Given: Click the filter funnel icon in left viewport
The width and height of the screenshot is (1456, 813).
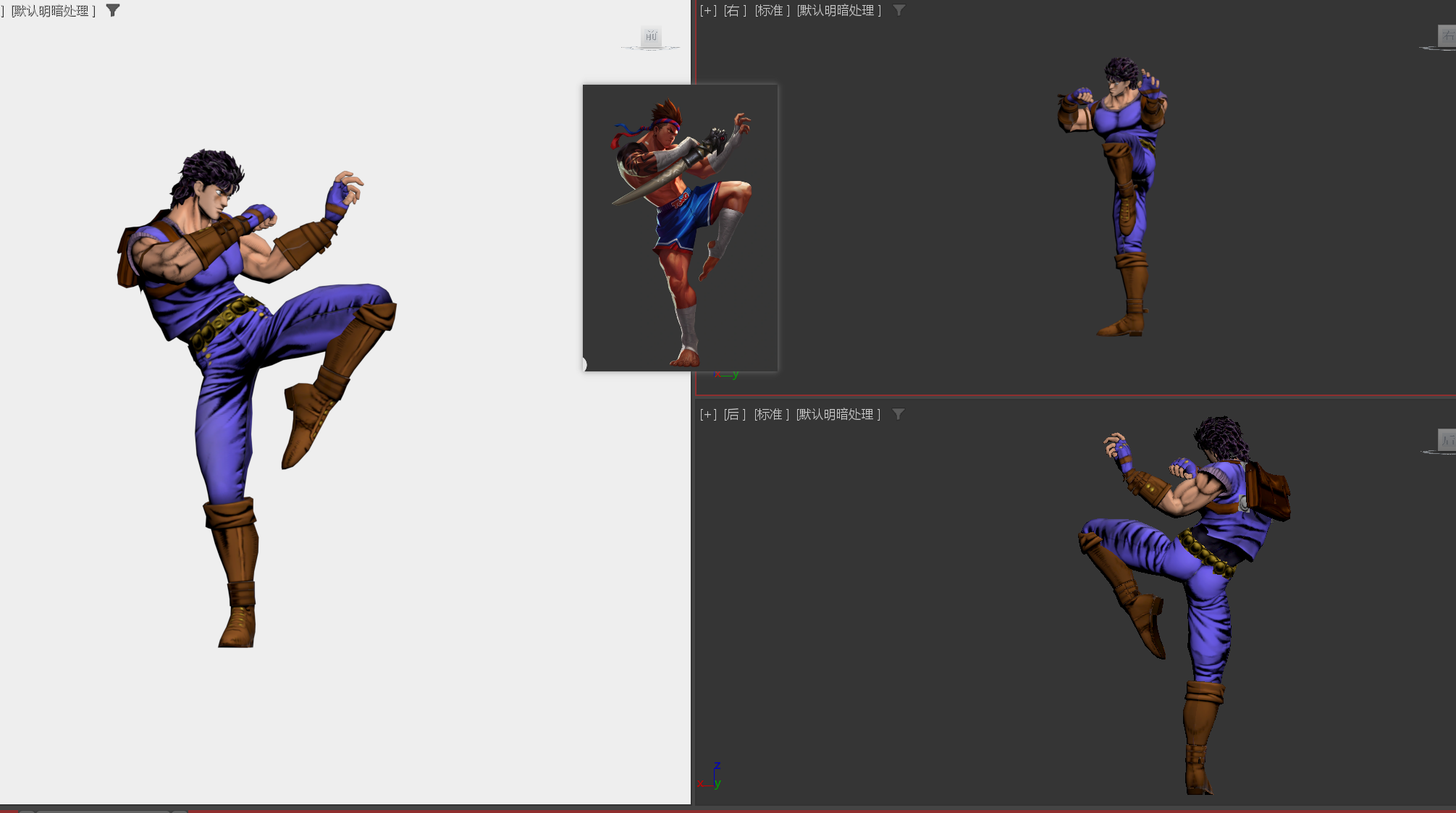Looking at the screenshot, I should [x=113, y=11].
